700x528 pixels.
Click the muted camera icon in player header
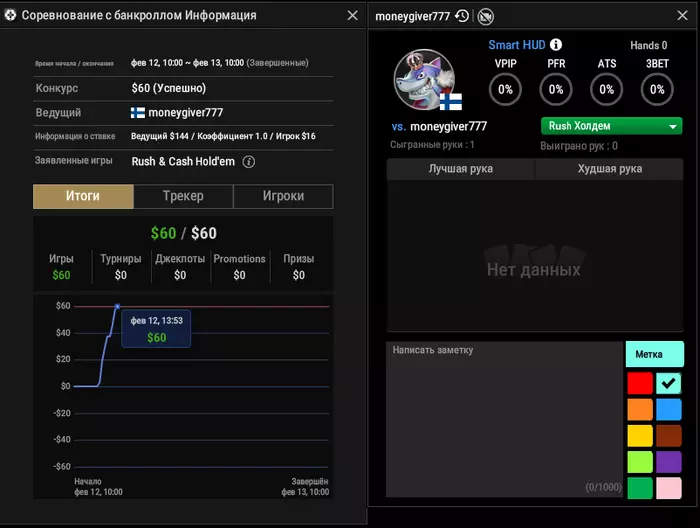click(485, 17)
